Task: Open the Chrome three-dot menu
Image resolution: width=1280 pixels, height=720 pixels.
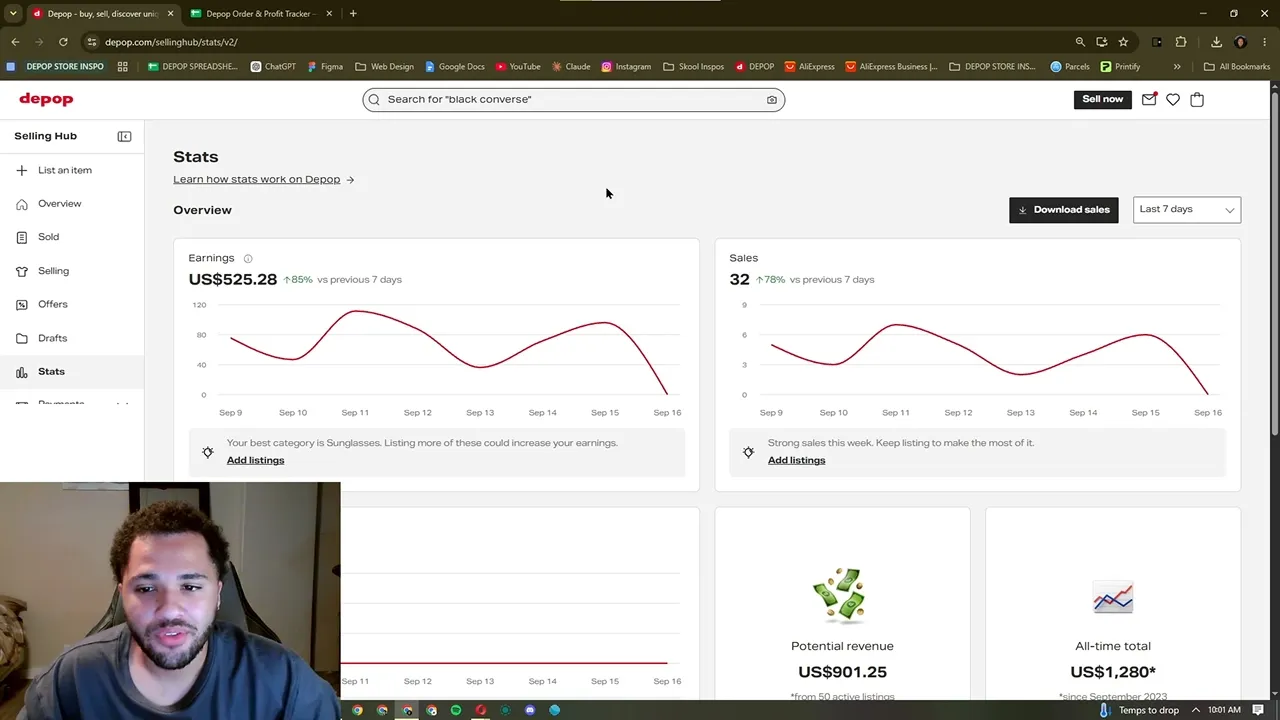Action: tap(1264, 42)
